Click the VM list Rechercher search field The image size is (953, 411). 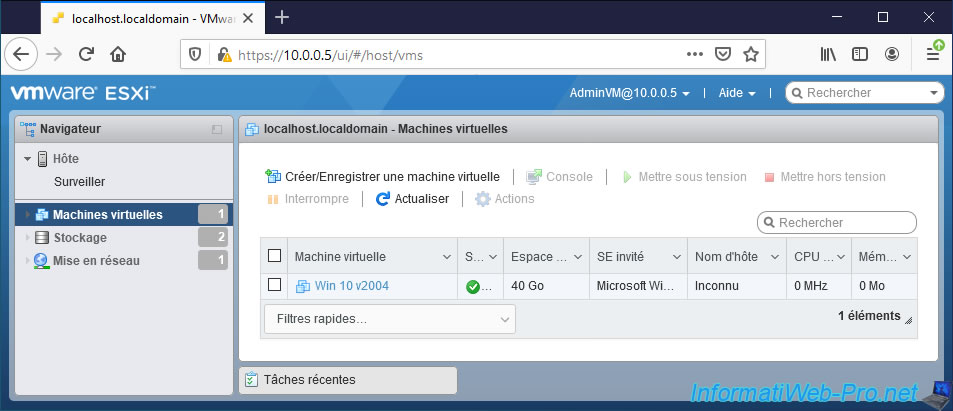point(837,223)
